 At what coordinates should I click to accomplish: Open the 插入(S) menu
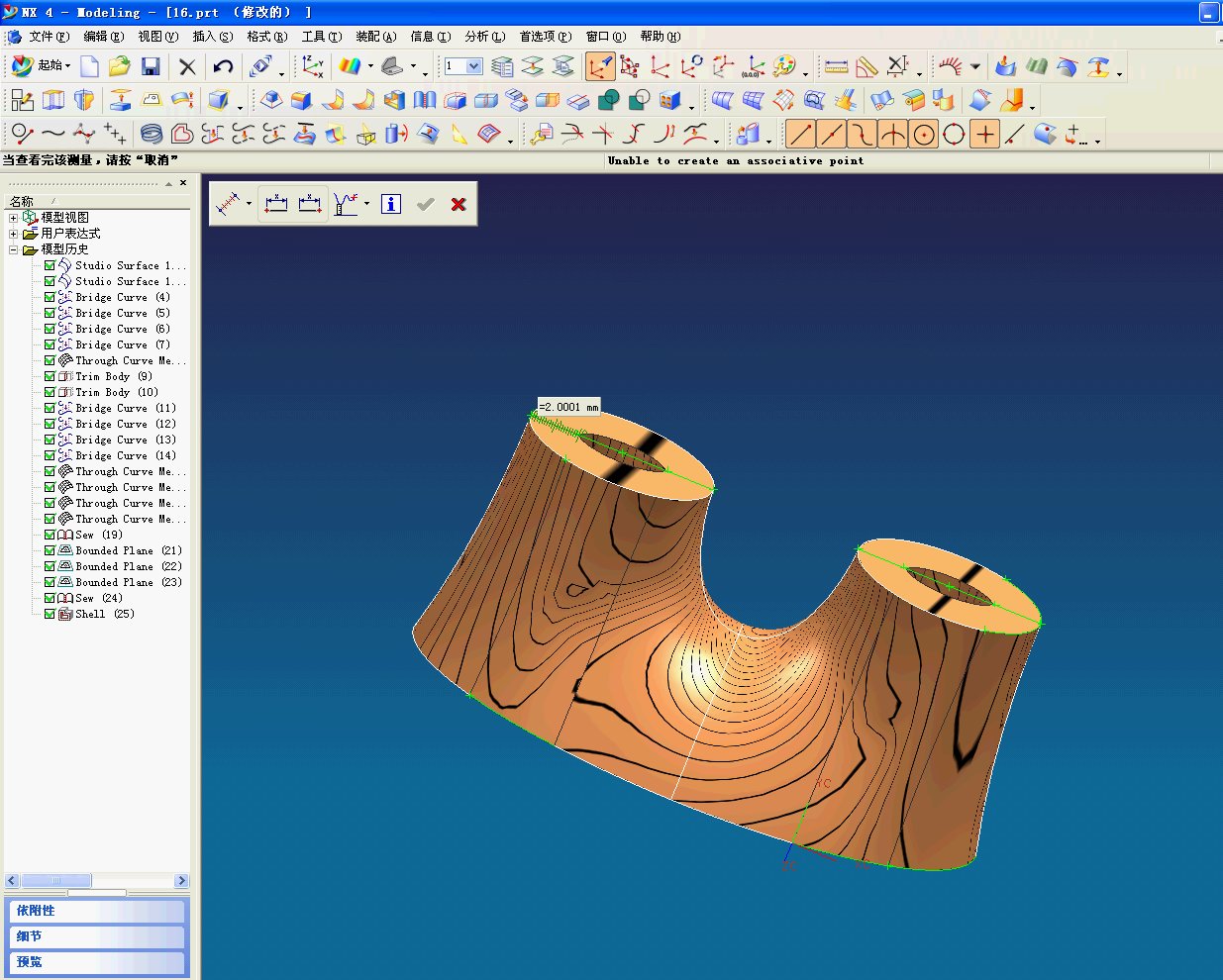click(x=212, y=37)
